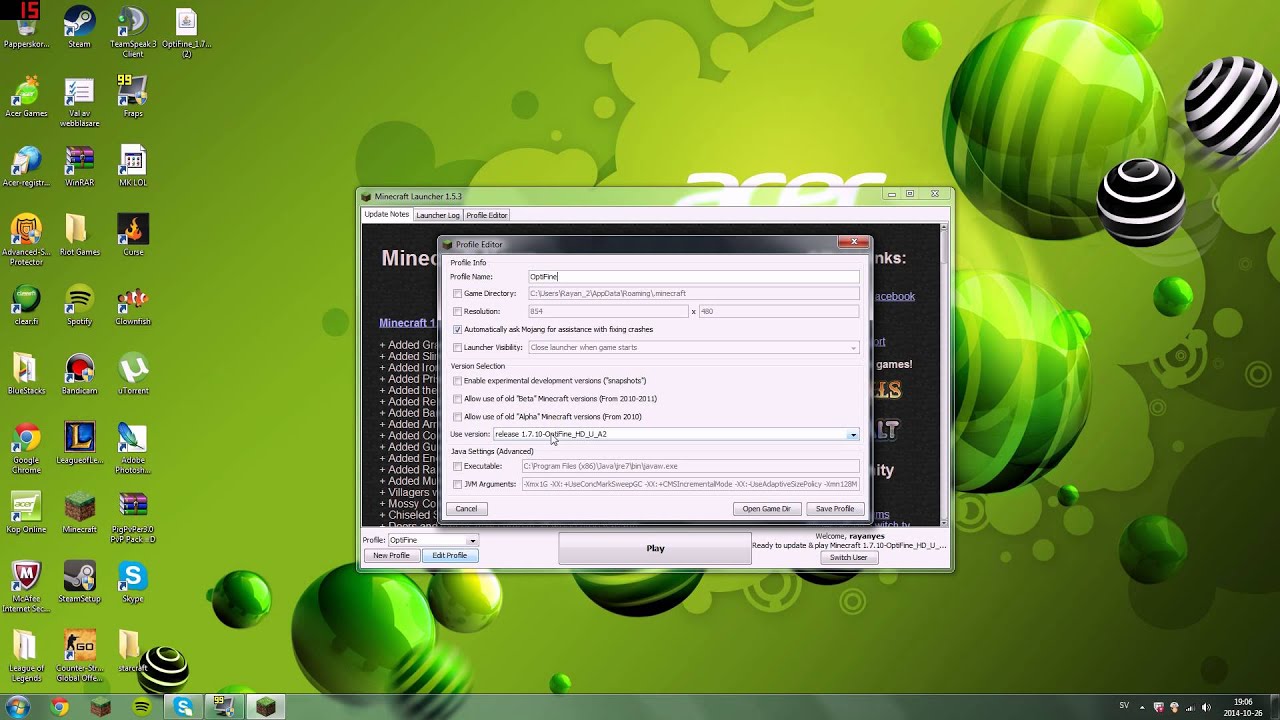1280x720 pixels.
Task: Click the Open Game Dir button
Action: pyautogui.click(x=766, y=509)
